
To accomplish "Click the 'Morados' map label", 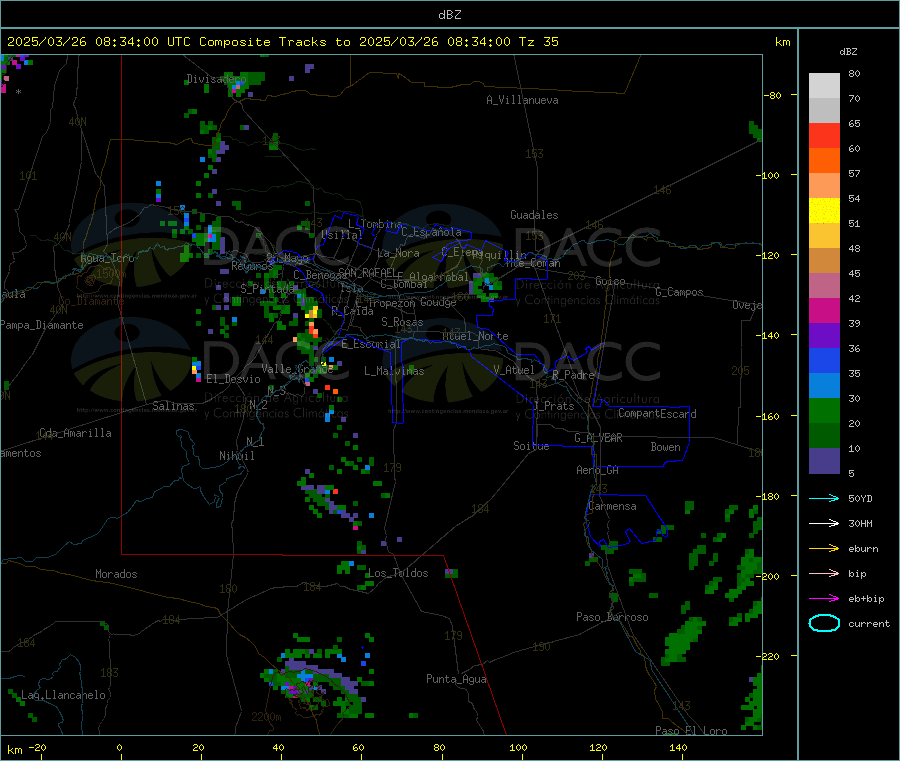I will (x=116, y=574).
